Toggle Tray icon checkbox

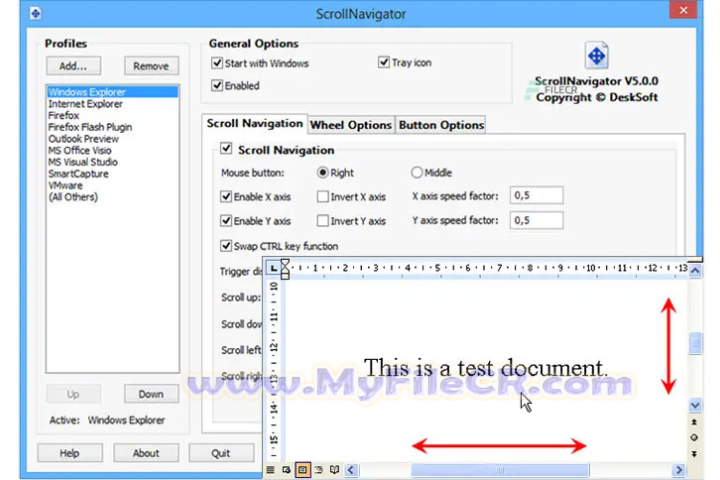click(384, 62)
